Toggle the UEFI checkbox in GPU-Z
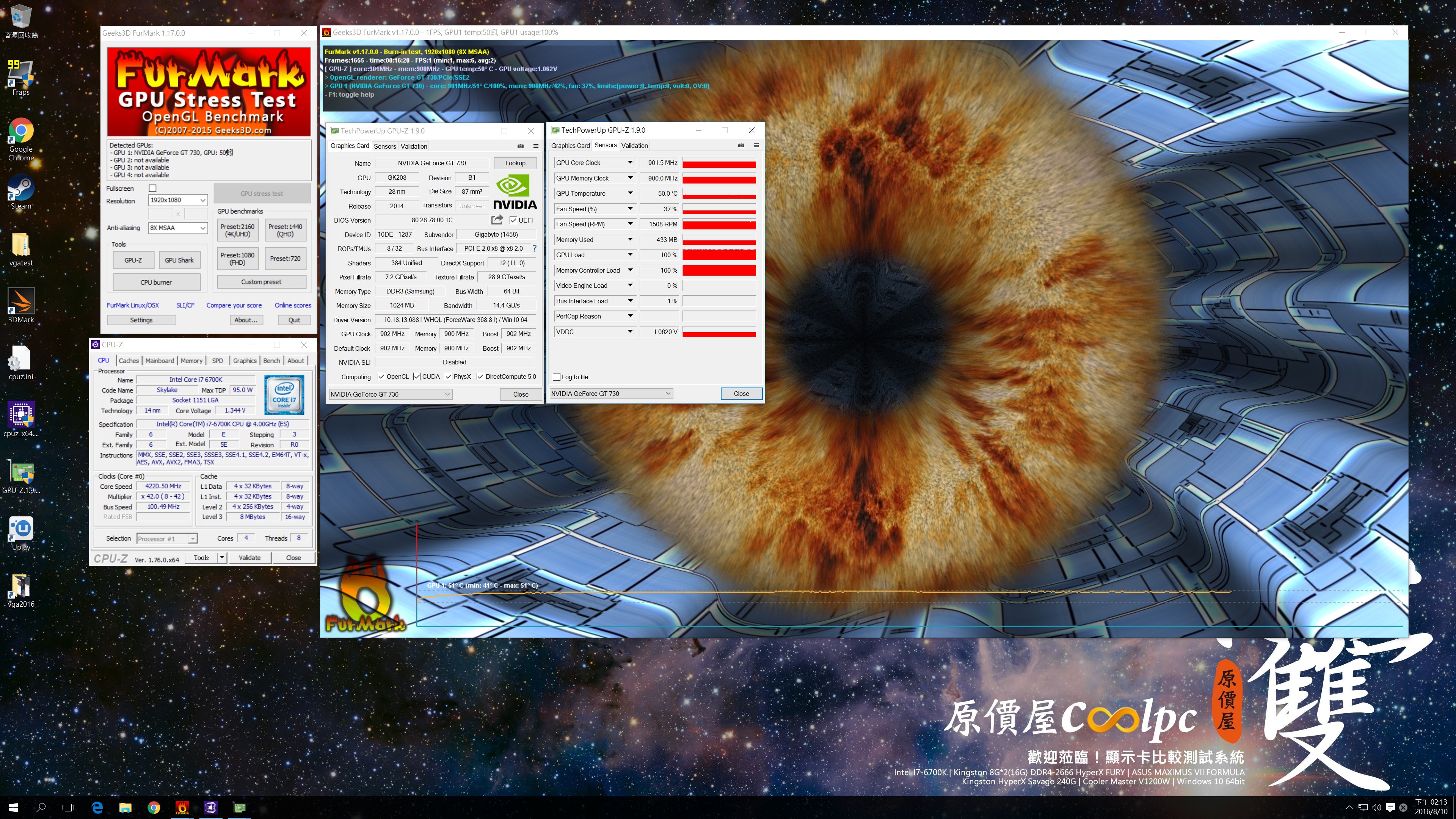The image size is (1456, 819). pyautogui.click(x=513, y=220)
